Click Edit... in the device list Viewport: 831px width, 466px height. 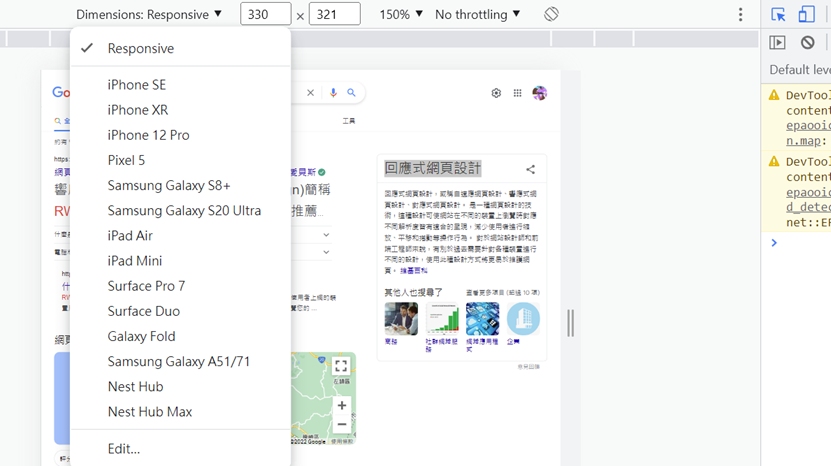pos(180,449)
